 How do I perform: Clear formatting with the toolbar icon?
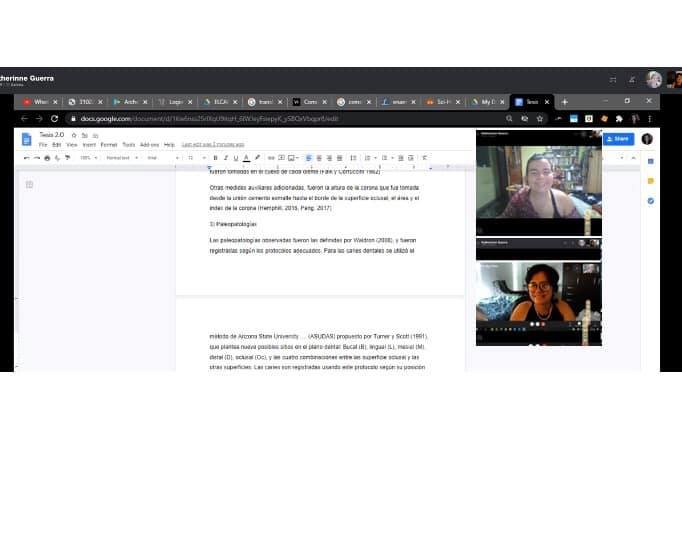(x=424, y=158)
